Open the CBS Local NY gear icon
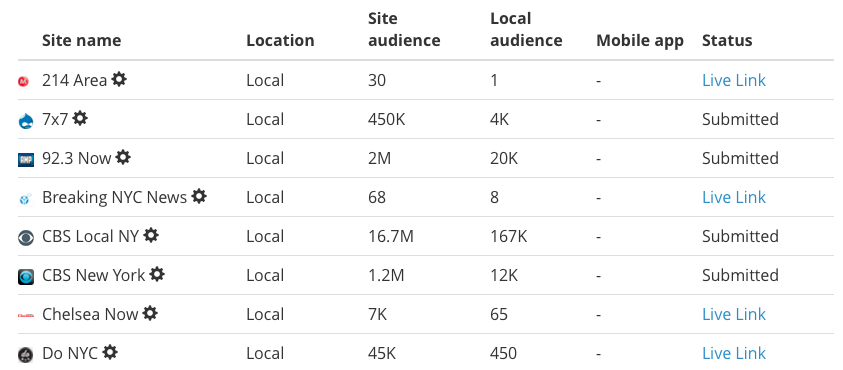 click(x=151, y=235)
